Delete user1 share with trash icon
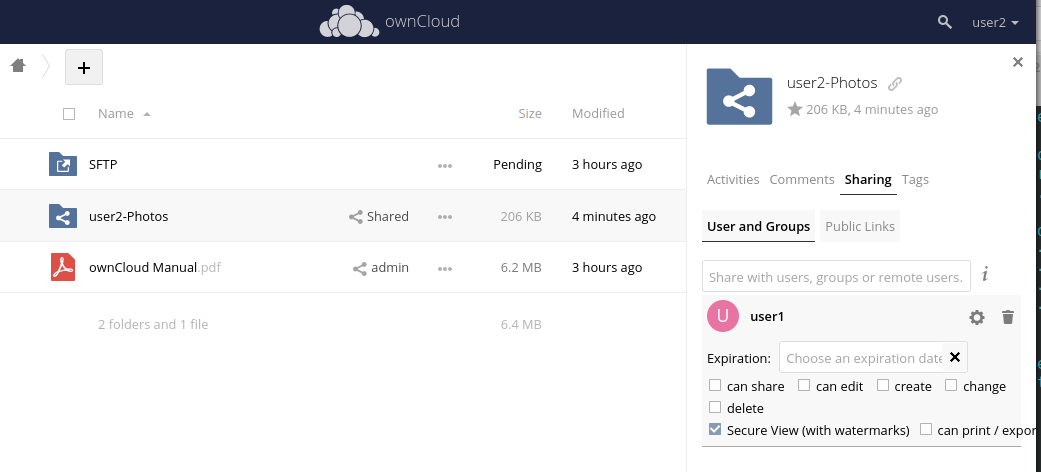Viewport: 1041px width, 472px height. click(1008, 317)
